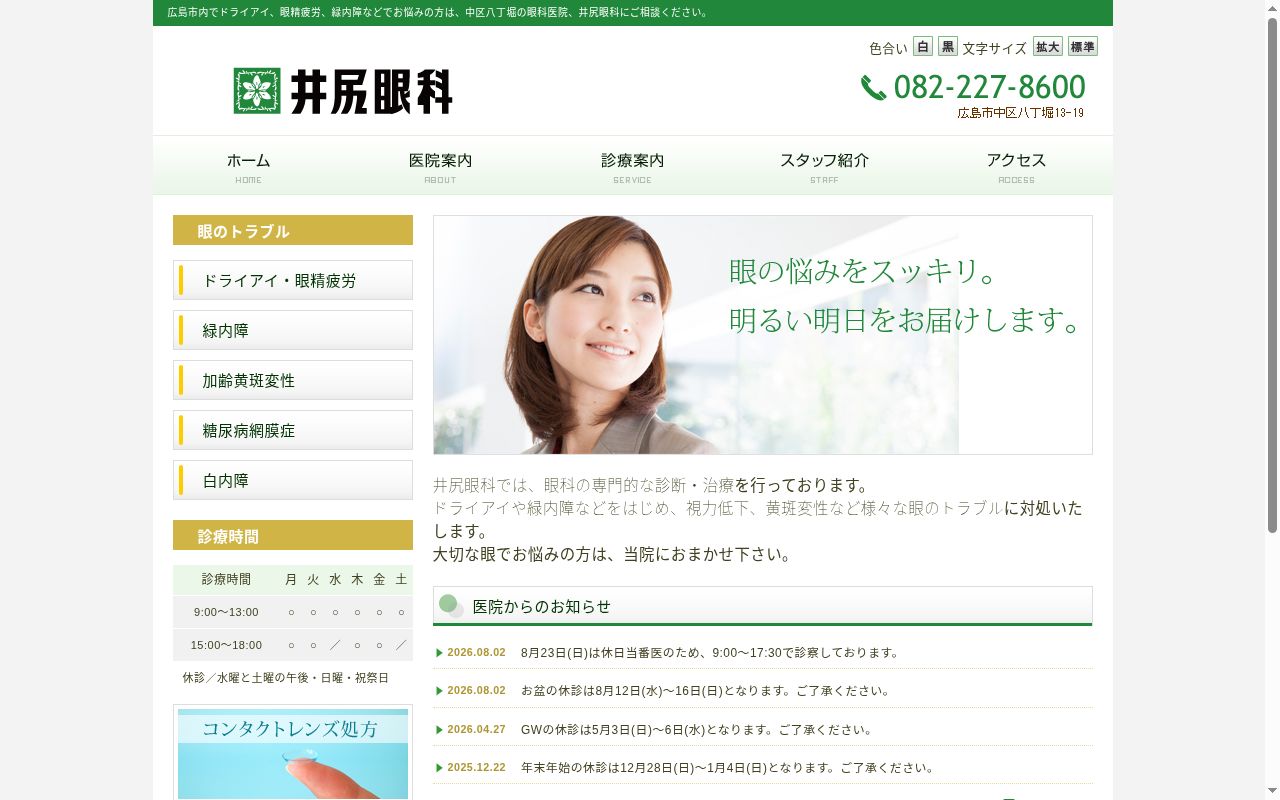1280x800 pixels.
Task: Open the 加齢黄斑変性 sidebar item
Action: click(x=293, y=380)
